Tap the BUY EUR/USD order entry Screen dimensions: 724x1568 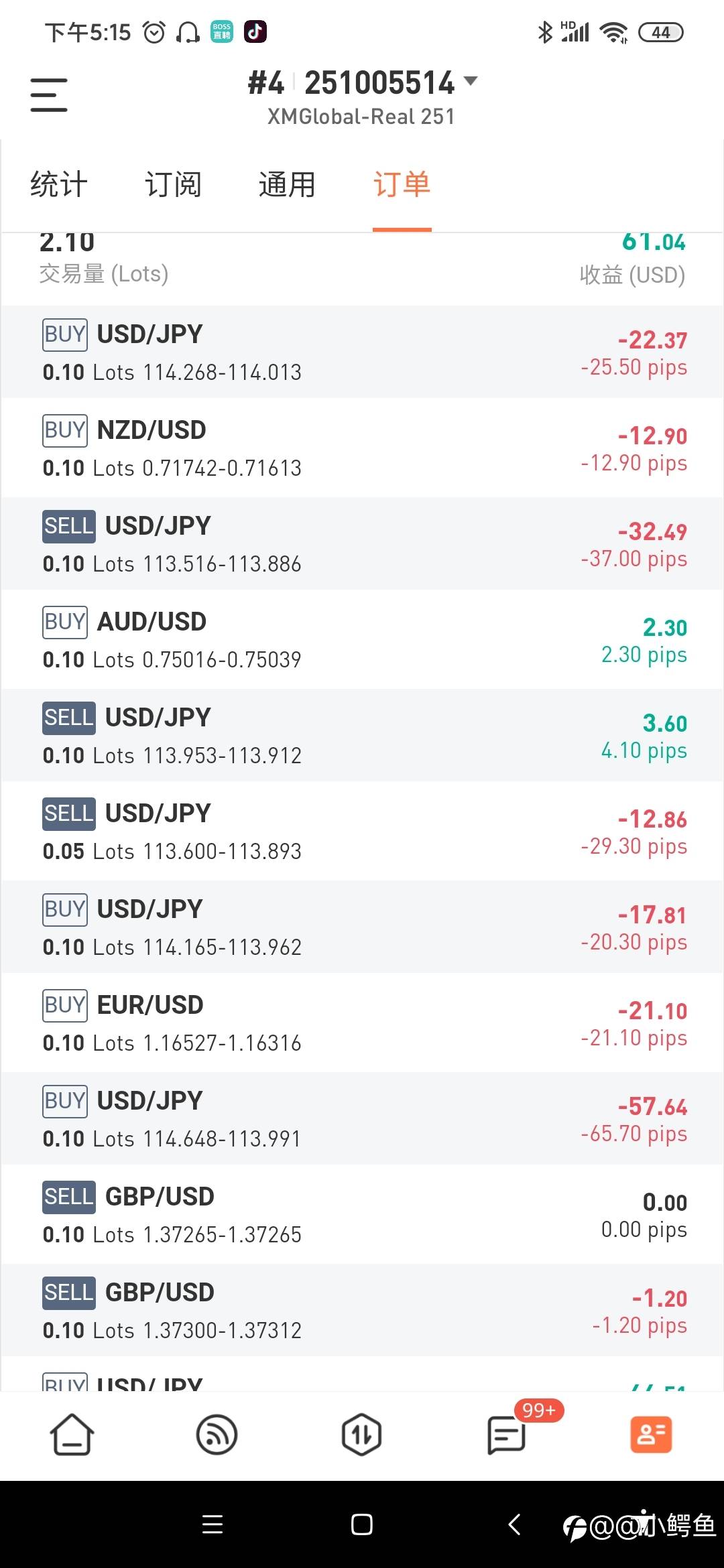click(x=362, y=1023)
